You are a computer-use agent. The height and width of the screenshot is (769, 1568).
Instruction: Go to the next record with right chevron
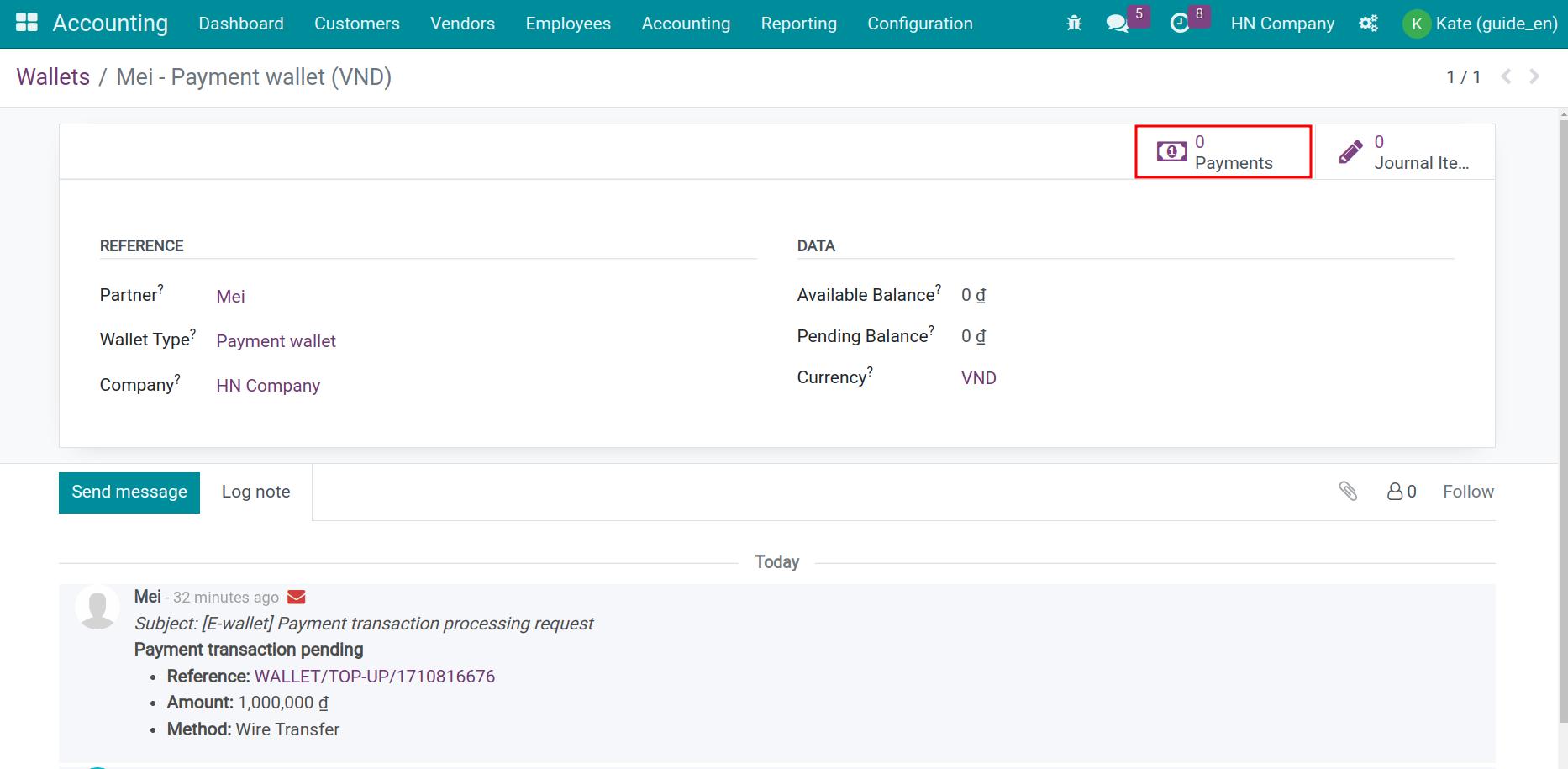click(1535, 76)
